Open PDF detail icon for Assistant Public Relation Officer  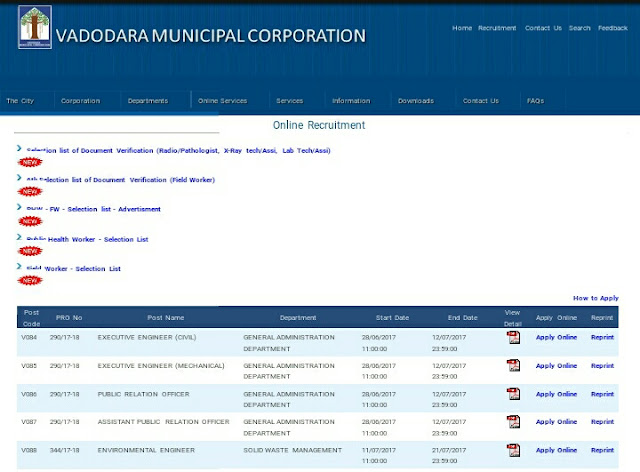(x=513, y=421)
